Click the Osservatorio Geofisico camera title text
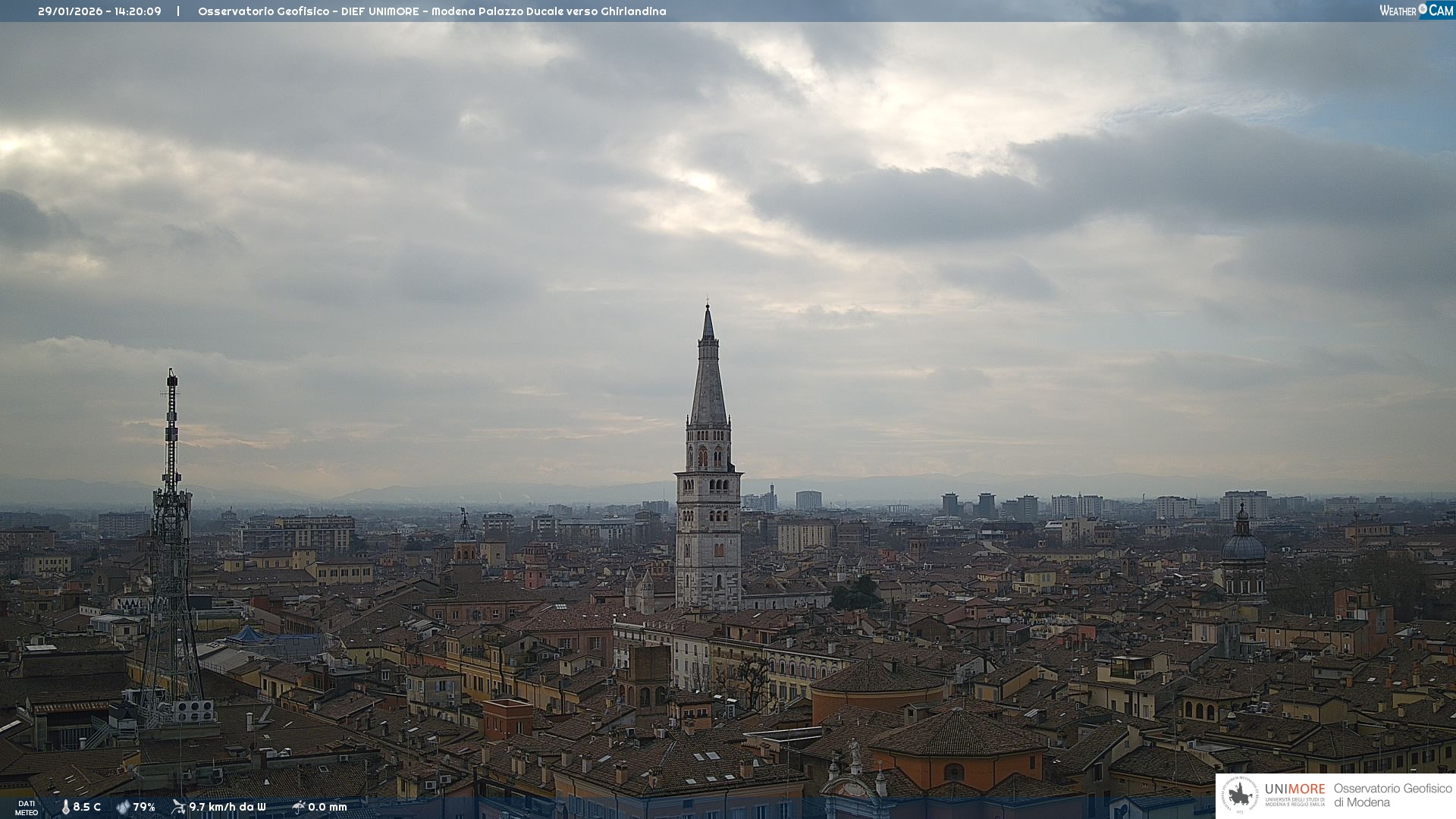1456x819 pixels. (x=431, y=11)
